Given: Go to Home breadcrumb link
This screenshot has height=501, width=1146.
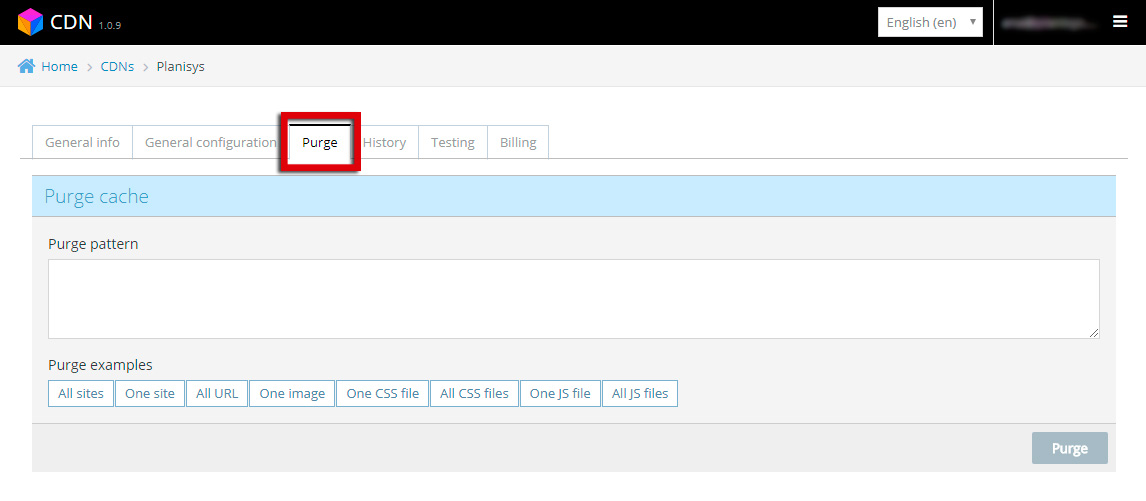Looking at the screenshot, I should point(59,67).
